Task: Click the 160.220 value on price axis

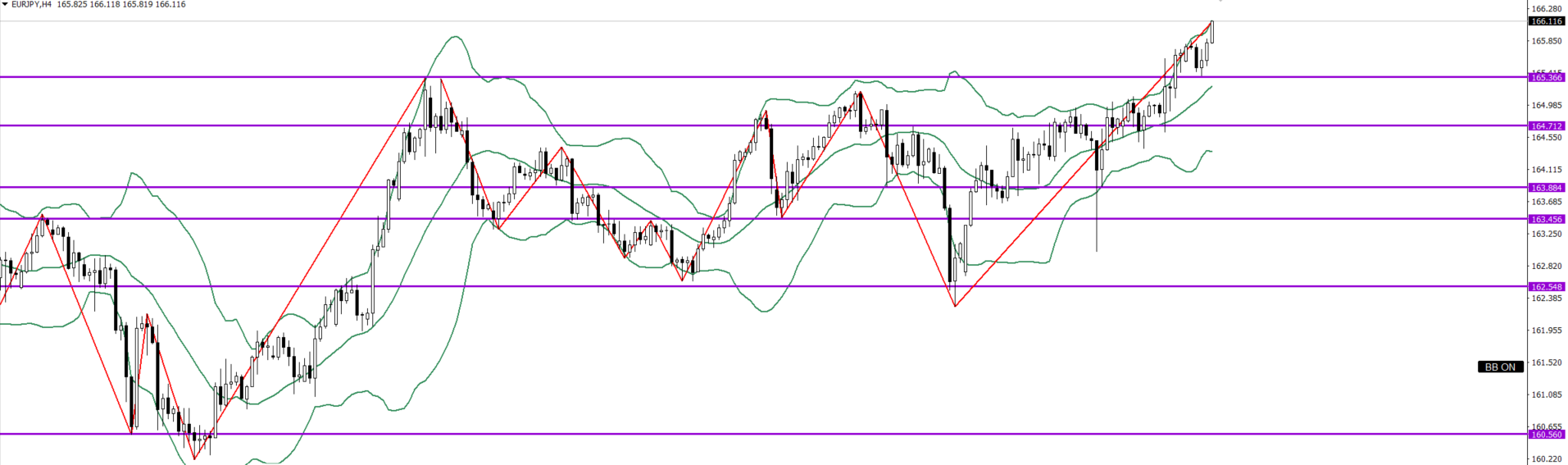Action: coord(1547,458)
